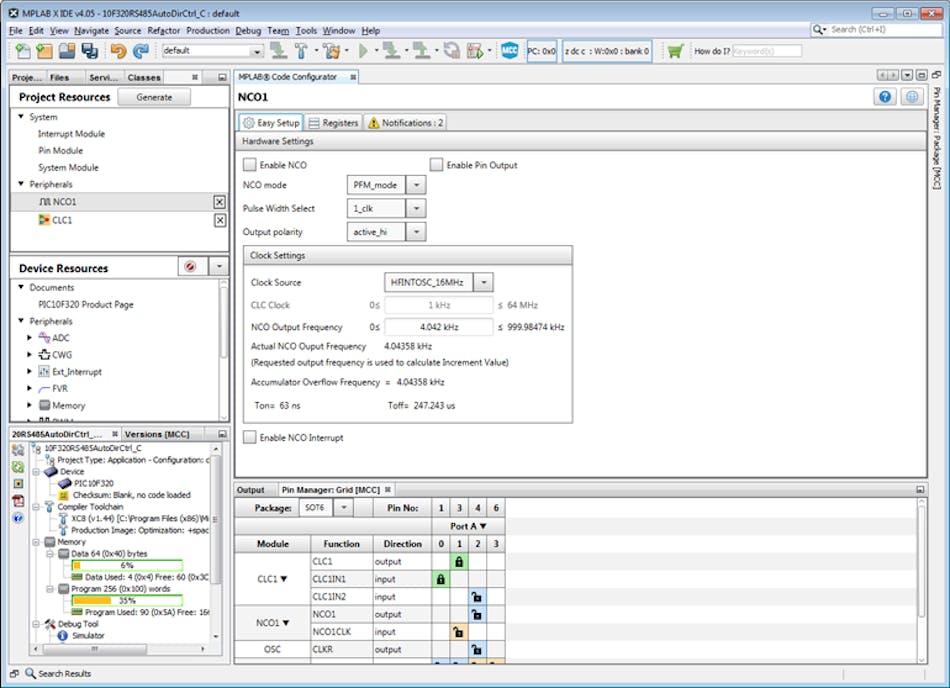Open the NCO mode PFM_mode dropdown
The height and width of the screenshot is (688, 950).
(416, 185)
